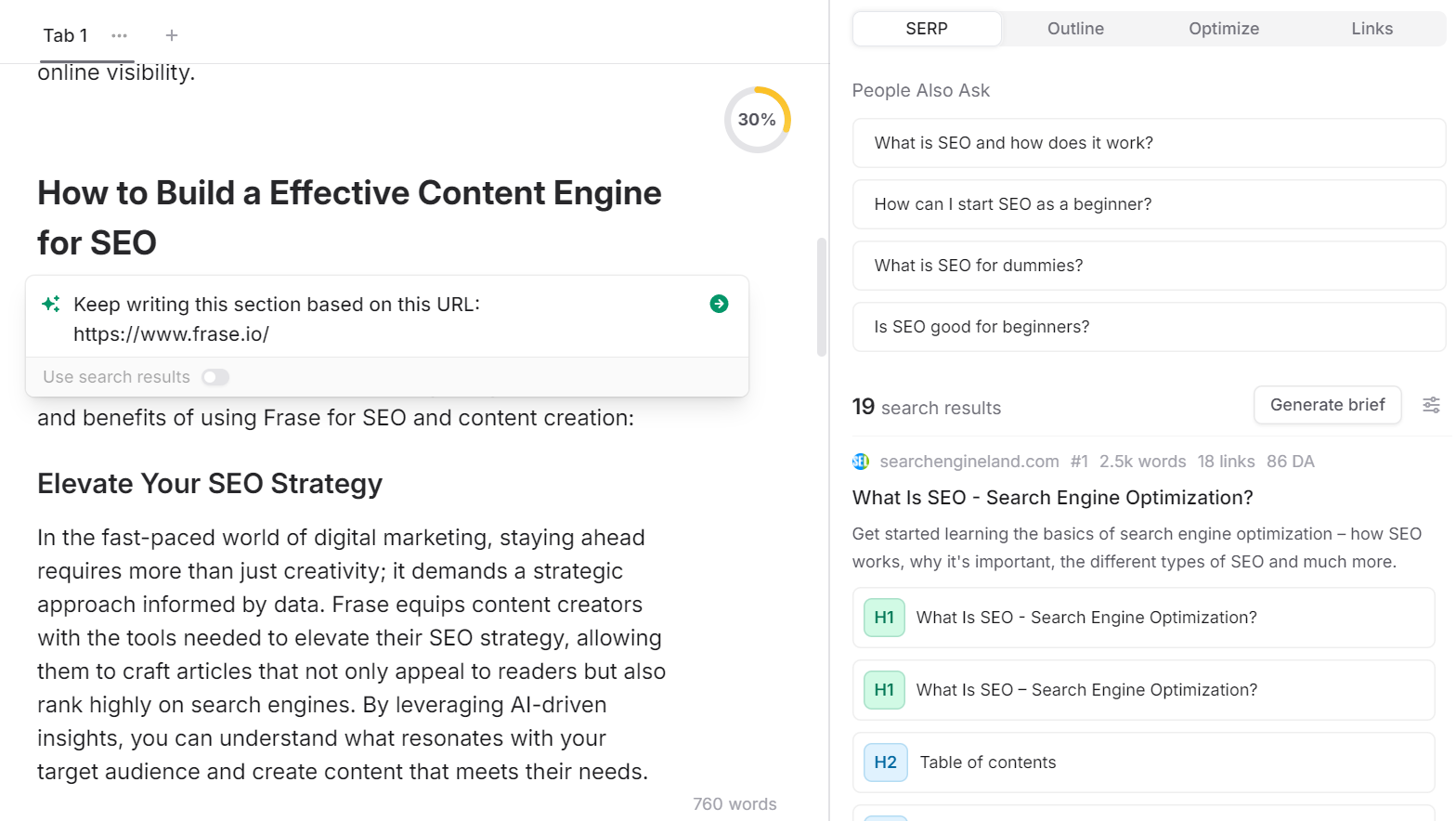
Task: Click the Elevate Your SEO Strategy heading
Action: coord(210,484)
